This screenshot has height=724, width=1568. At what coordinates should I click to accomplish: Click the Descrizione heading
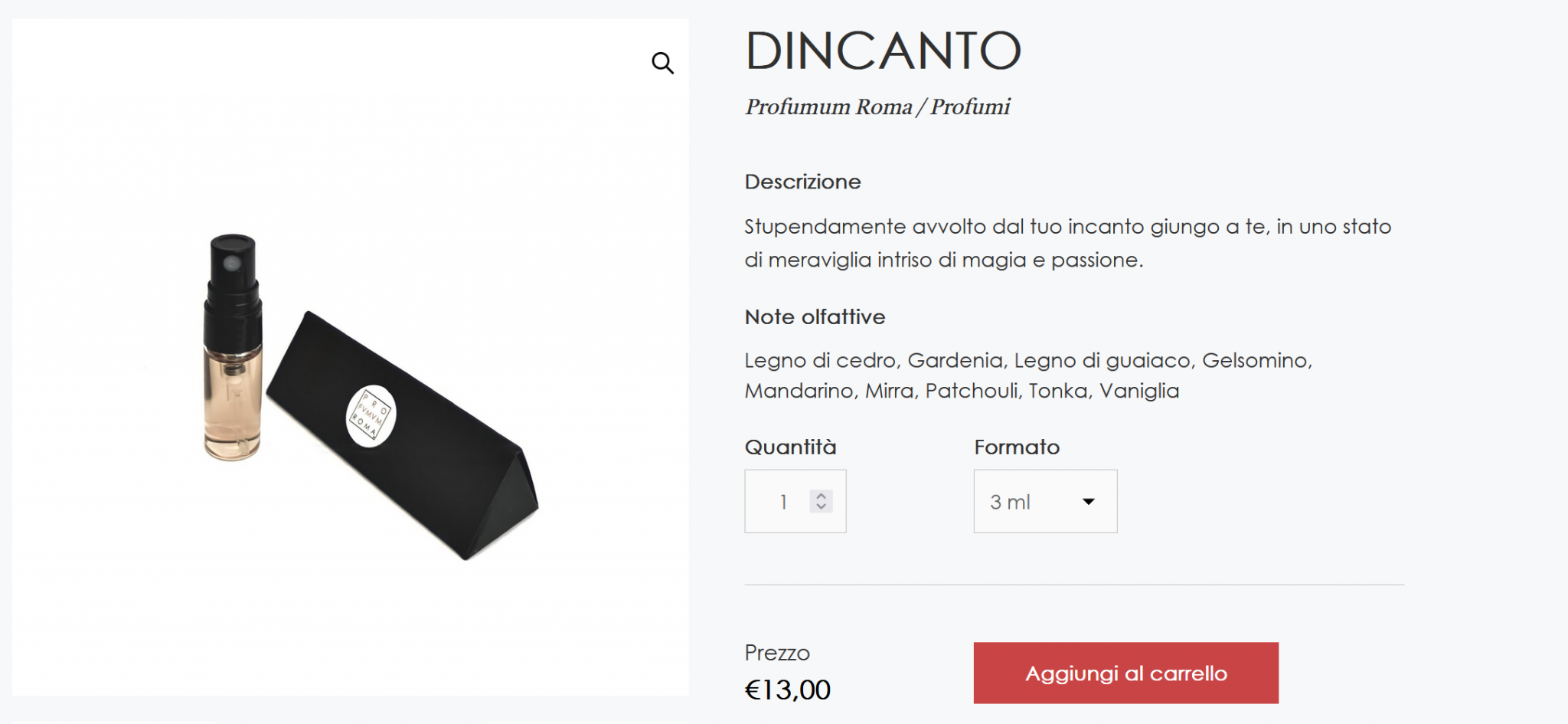(802, 182)
